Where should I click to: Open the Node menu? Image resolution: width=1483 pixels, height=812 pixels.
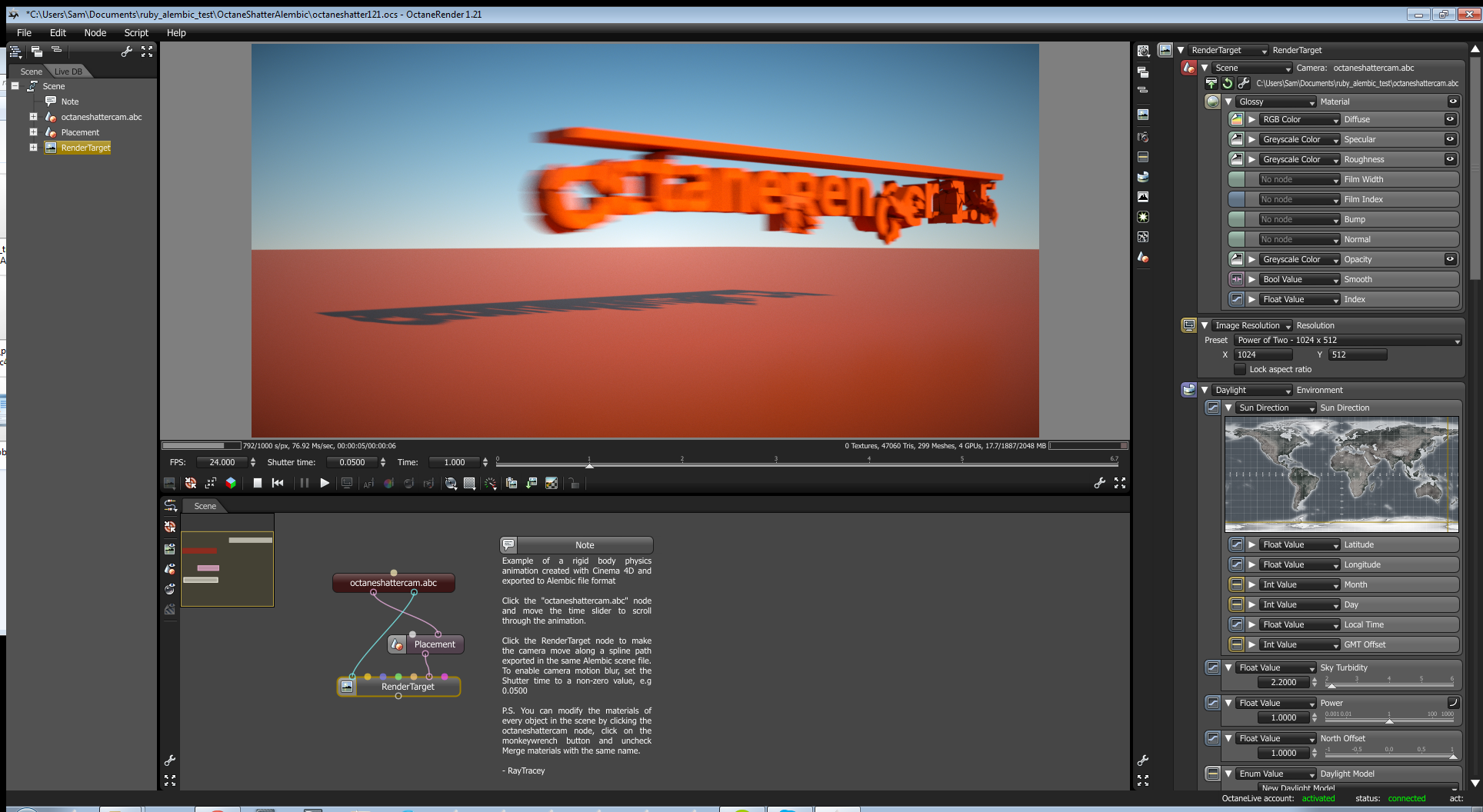(95, 32)
